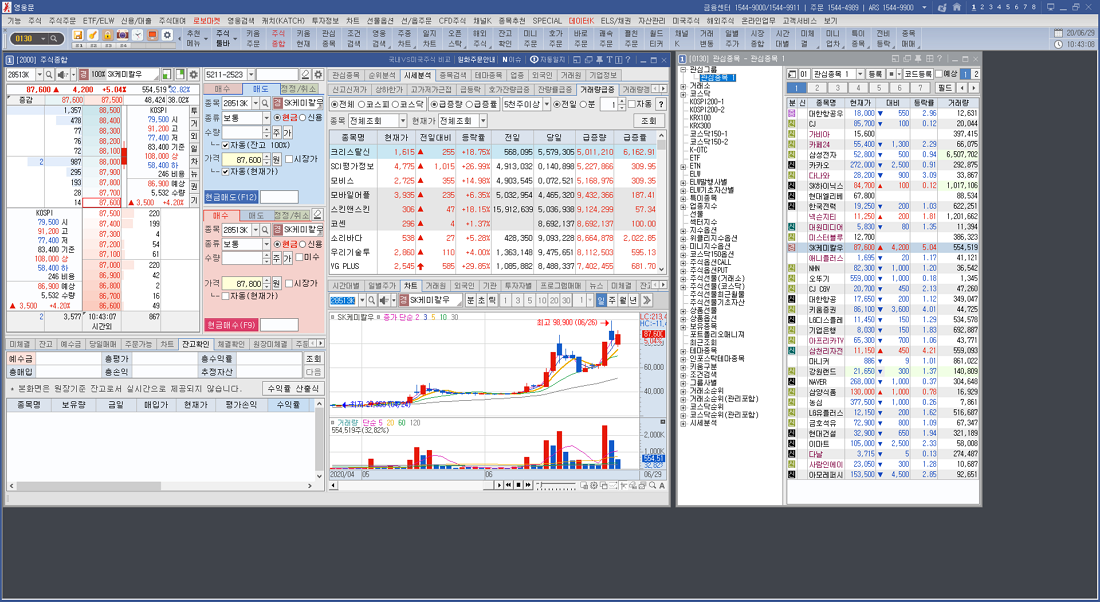Switch to the 신고신저가 tab

(x=349, y=89)
